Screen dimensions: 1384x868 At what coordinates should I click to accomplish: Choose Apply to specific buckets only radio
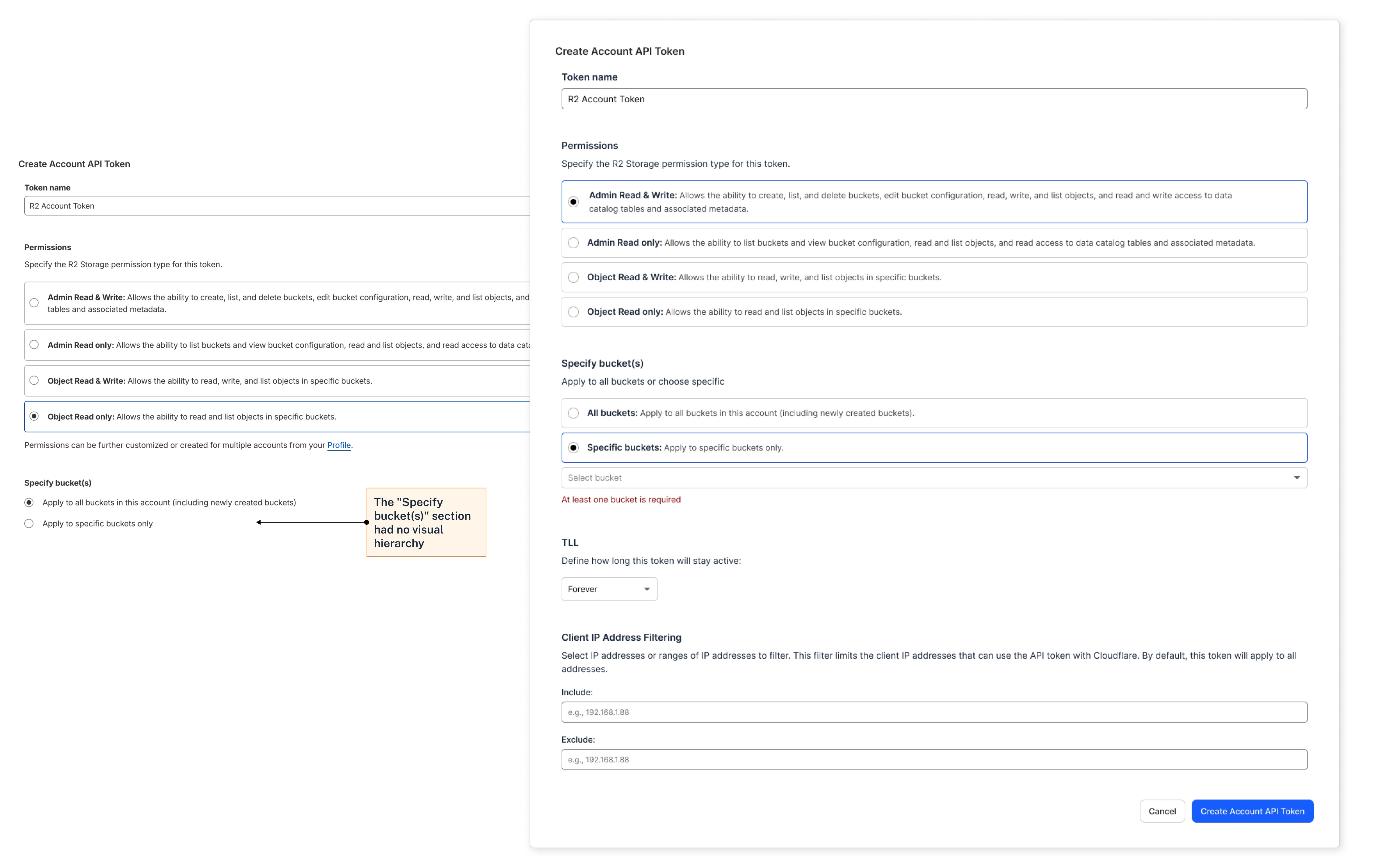tap(29, 523)
